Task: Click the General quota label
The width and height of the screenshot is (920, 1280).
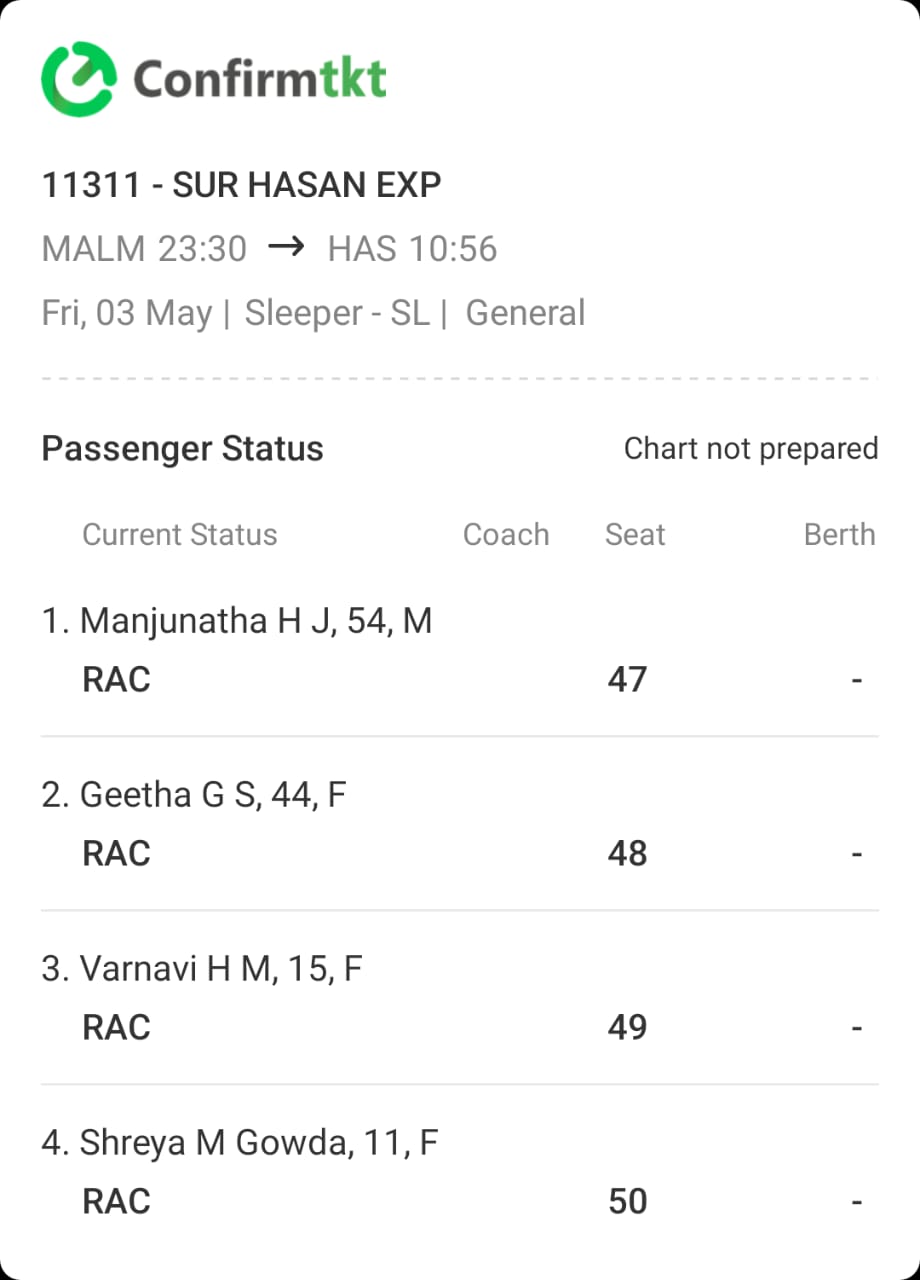Action: (x=526, y=313)
